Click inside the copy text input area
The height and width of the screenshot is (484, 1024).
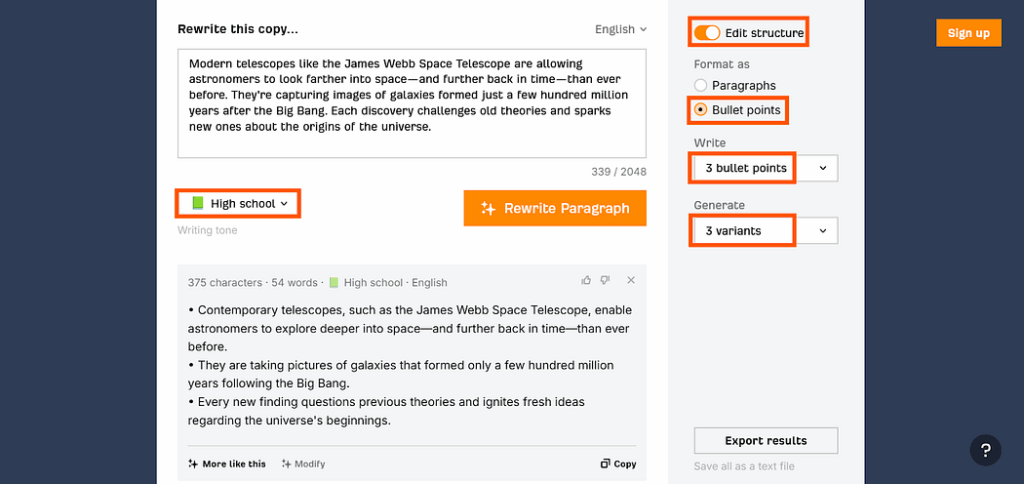[x=411, y=103]
